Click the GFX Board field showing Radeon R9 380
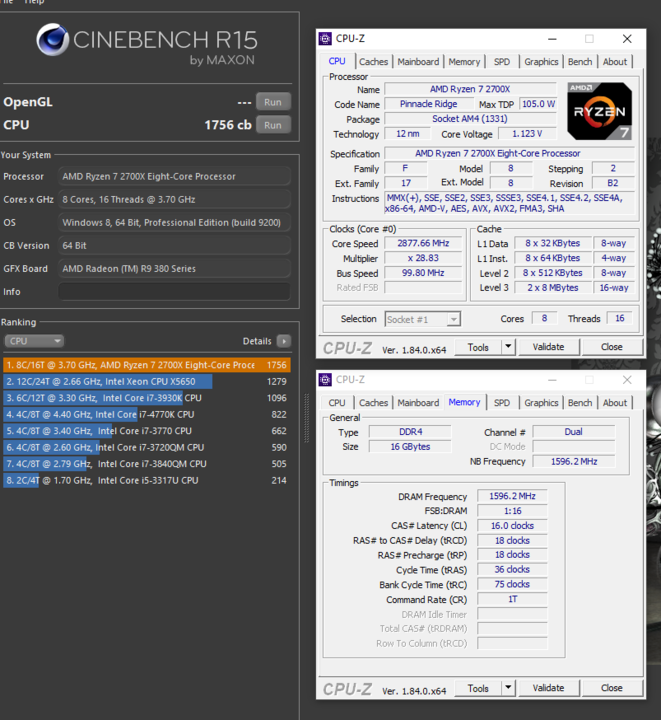 coord(174,269)
